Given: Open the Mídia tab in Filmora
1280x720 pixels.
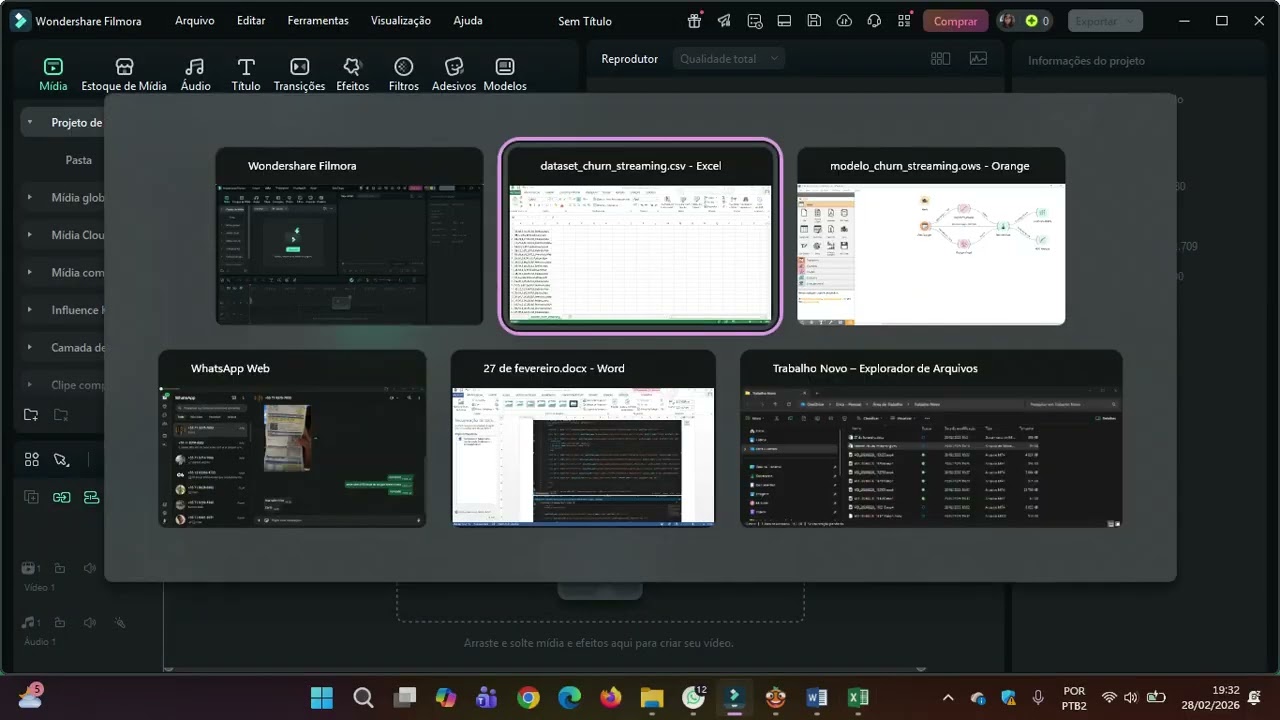Looking at the screenshot, I should coord(53,75).
